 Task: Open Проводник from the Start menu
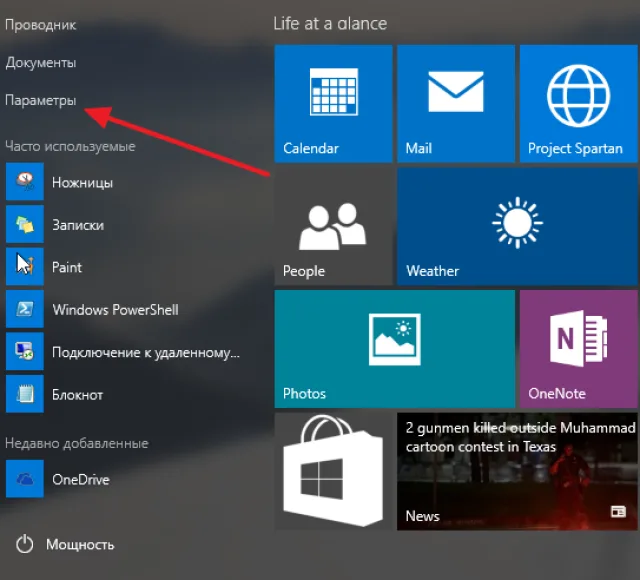pyautogui.click(x=40, y=25)
